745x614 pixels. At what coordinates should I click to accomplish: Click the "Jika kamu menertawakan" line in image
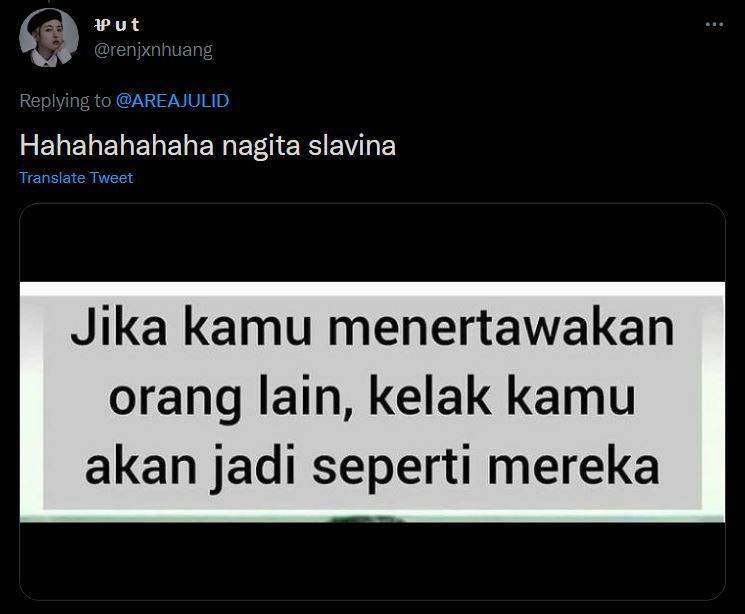pos(372,328)
